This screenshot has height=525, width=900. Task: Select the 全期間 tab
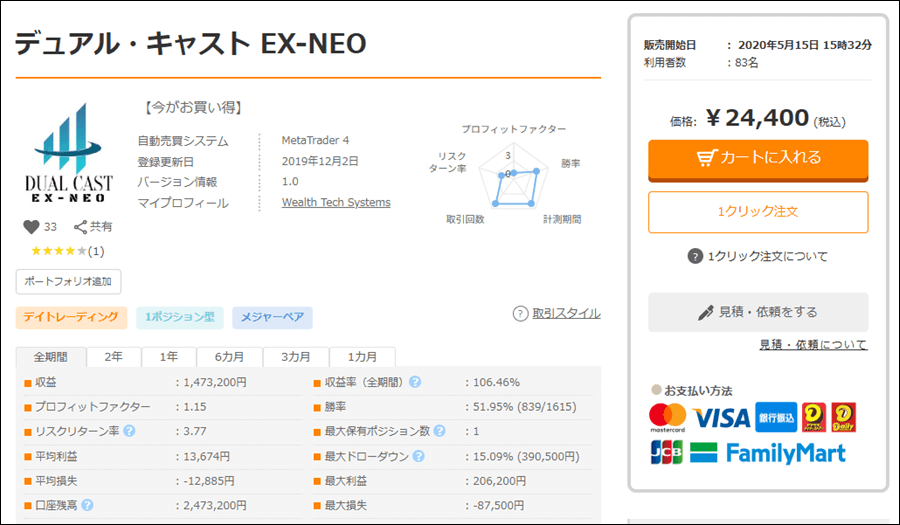click(51, 357)
